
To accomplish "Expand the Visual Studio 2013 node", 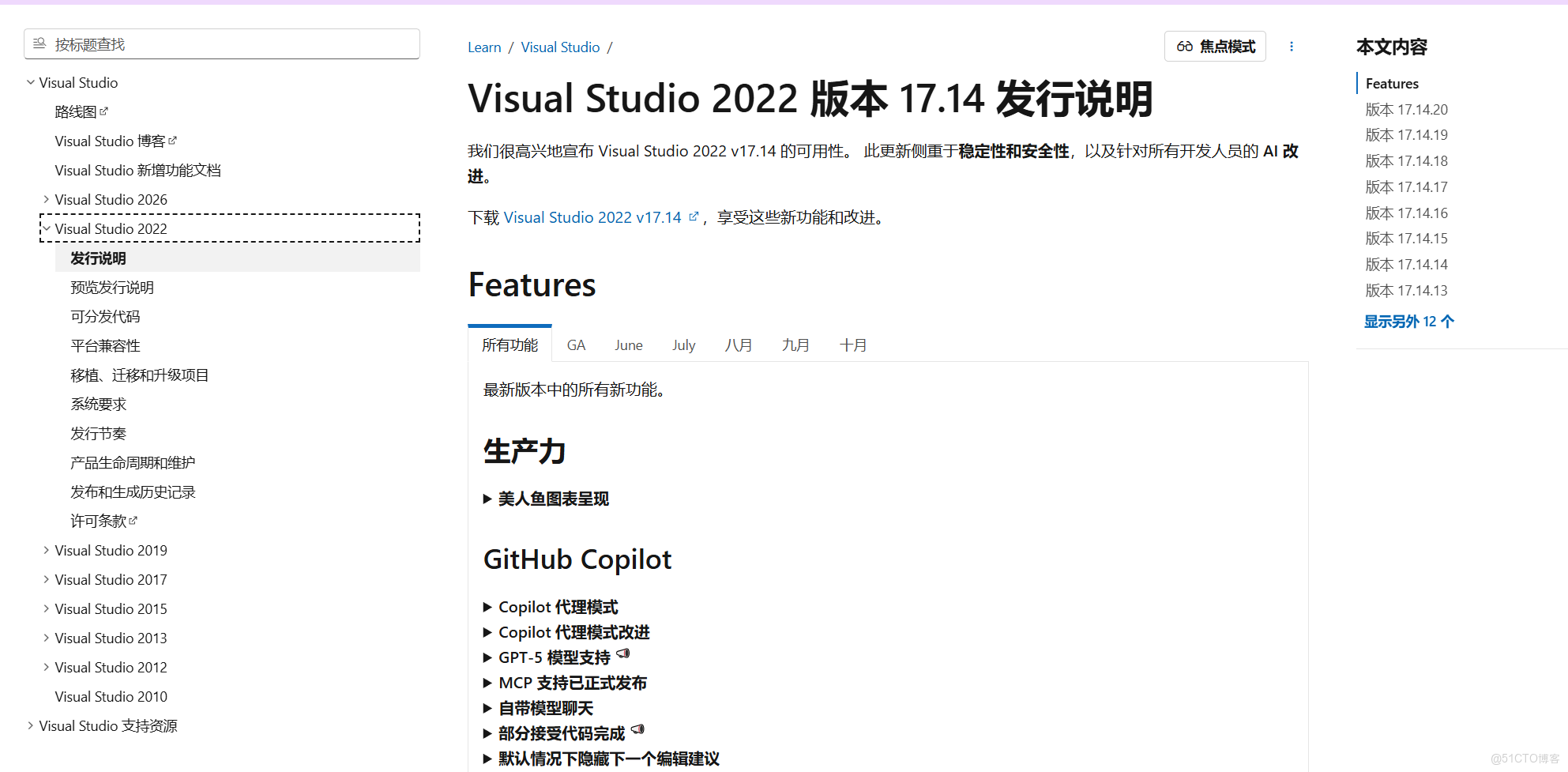I will 47,638.
